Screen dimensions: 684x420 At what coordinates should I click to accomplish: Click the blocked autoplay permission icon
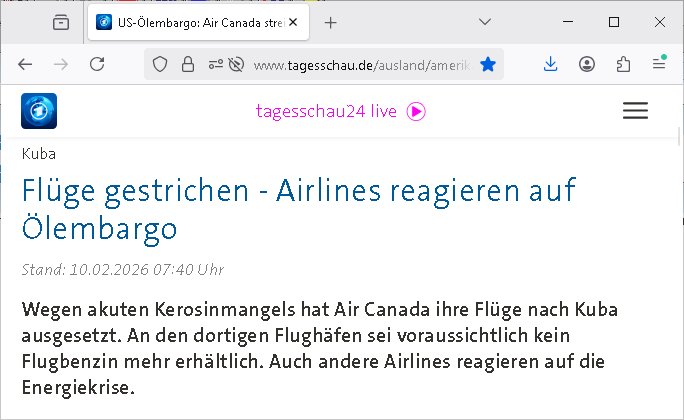tap(236, 64)
